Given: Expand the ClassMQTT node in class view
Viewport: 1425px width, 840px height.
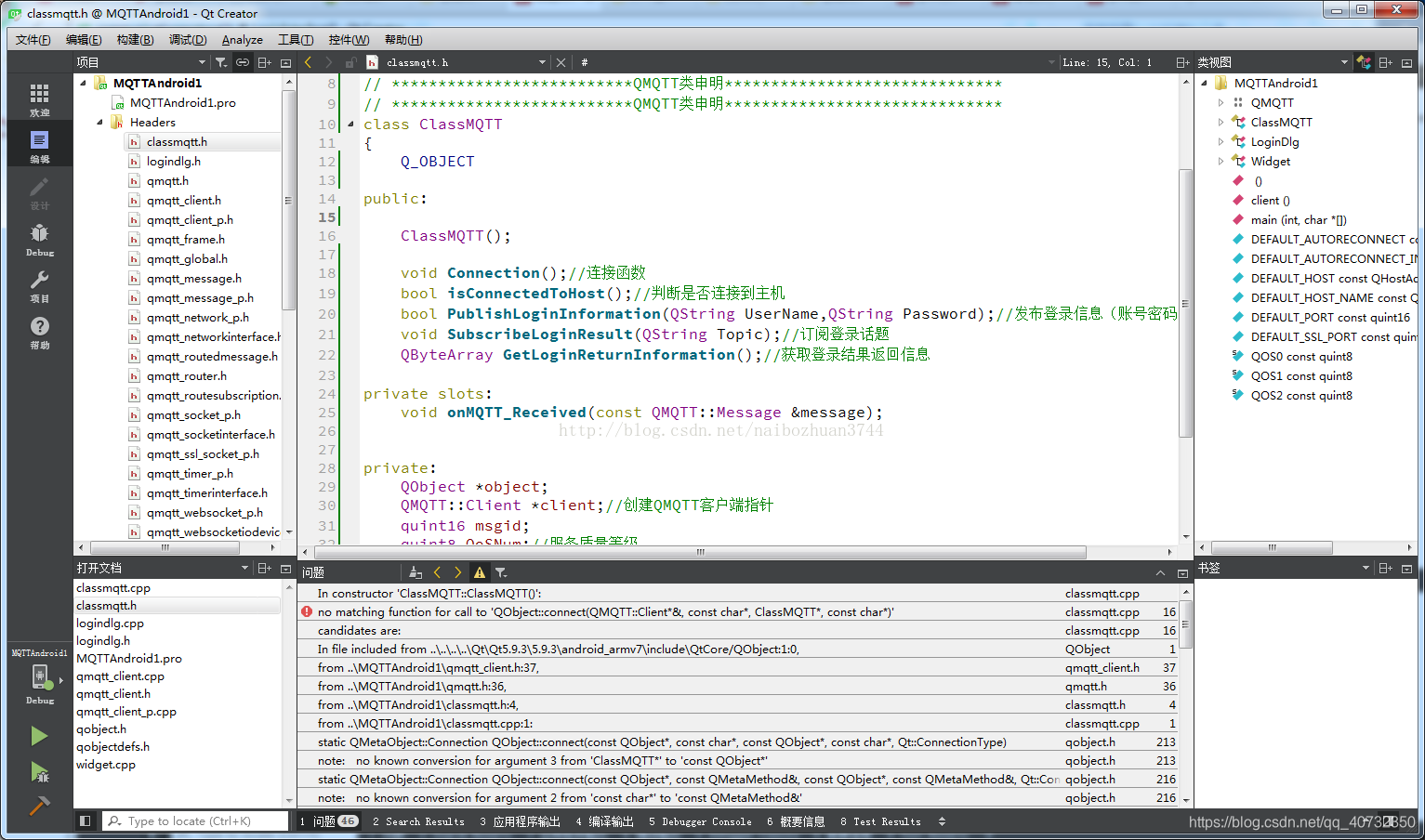Looking at the screenshot, I should 1220,122.
